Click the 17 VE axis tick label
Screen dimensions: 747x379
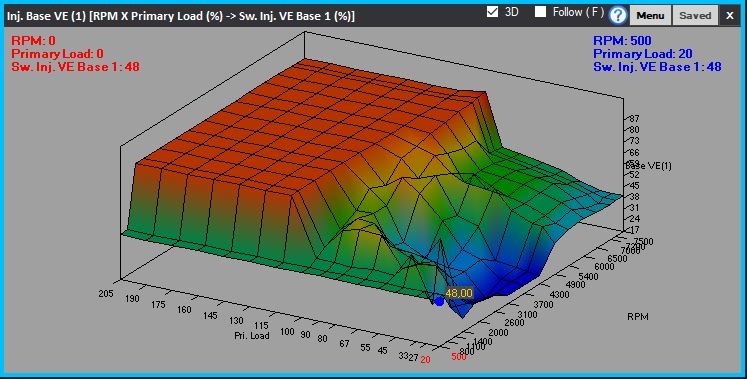[634, 230]
